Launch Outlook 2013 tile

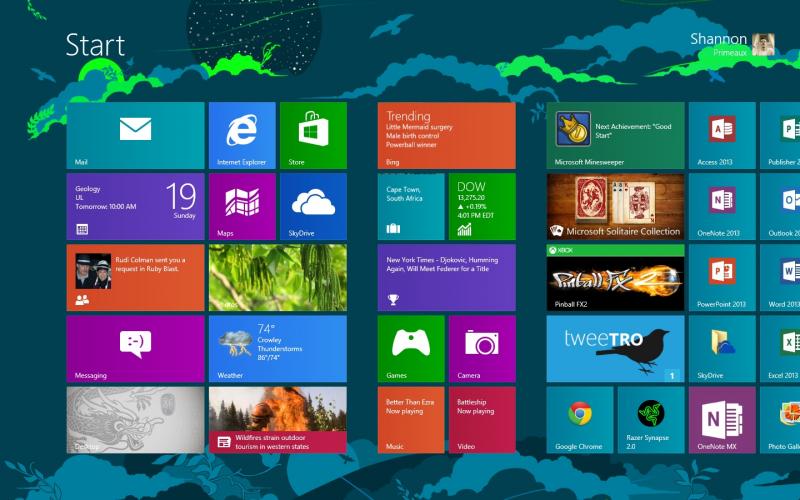point(780,206)
